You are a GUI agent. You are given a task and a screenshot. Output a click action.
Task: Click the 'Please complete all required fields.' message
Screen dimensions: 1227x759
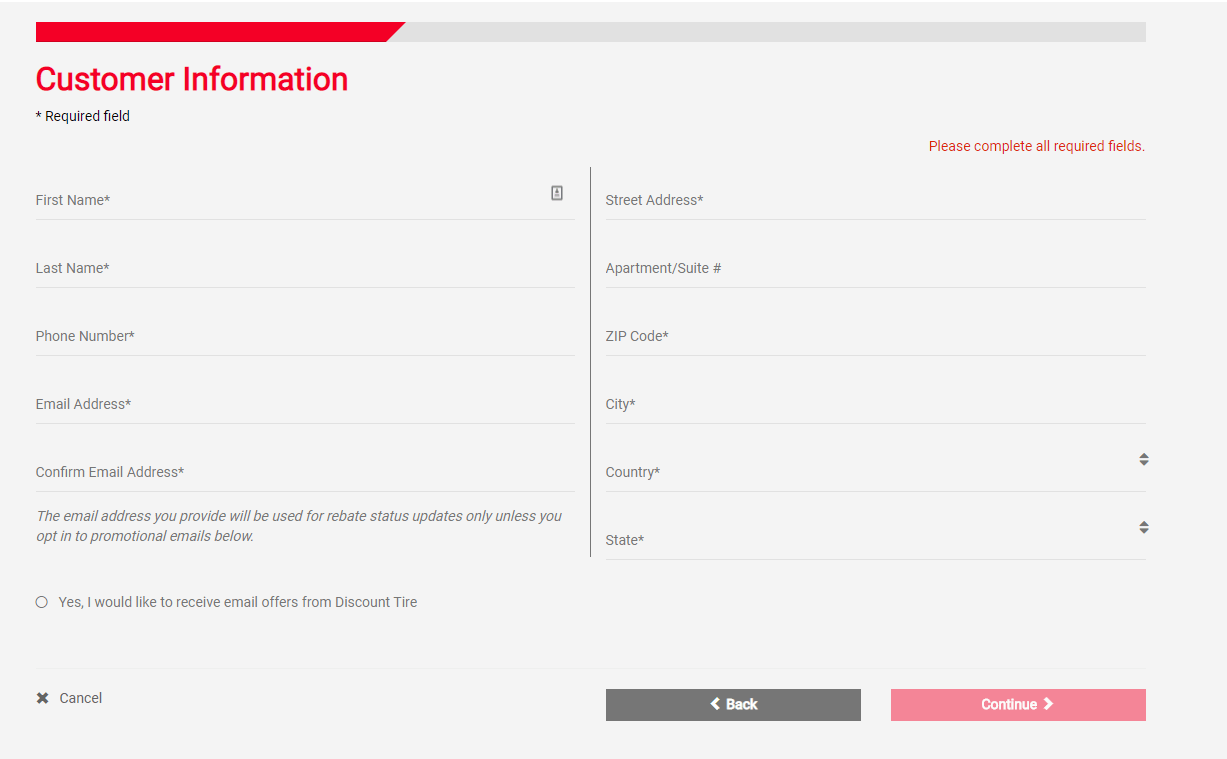coord(1036,146)
